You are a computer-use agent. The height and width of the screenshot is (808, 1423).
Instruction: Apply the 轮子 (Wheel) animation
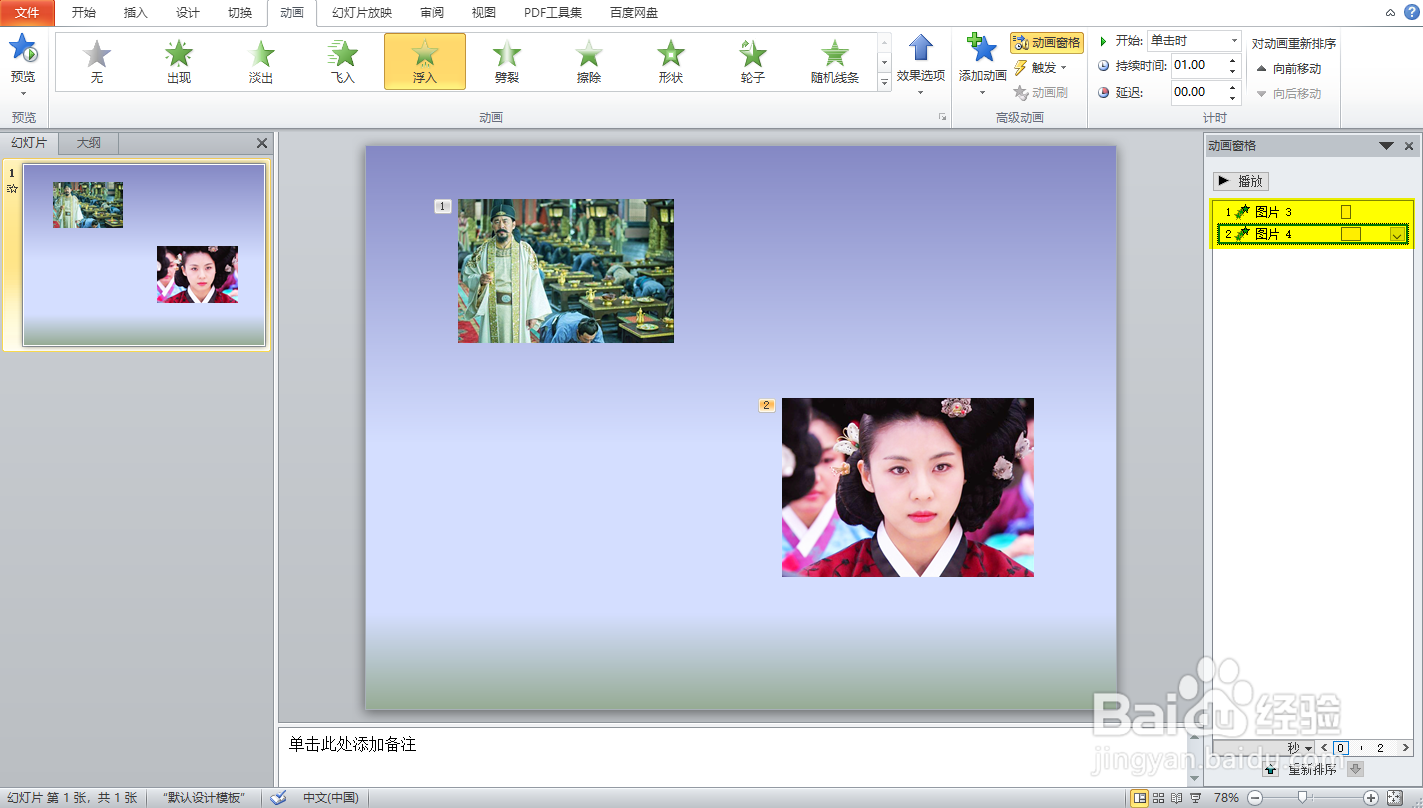coord(752,61)
